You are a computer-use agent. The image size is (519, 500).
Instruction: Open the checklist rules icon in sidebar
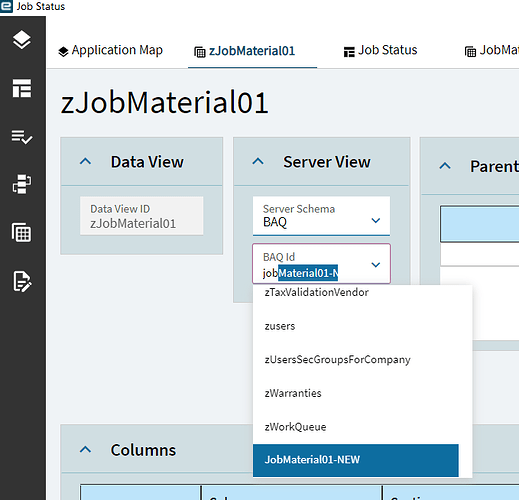point(22,137)
